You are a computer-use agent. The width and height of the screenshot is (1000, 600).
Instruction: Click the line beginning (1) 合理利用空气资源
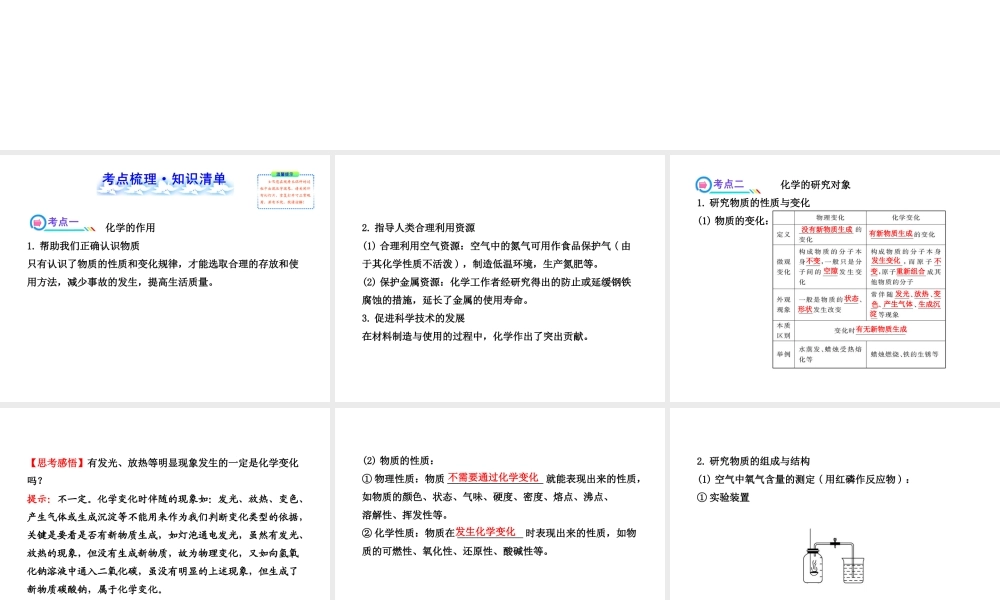pos(496,245)
